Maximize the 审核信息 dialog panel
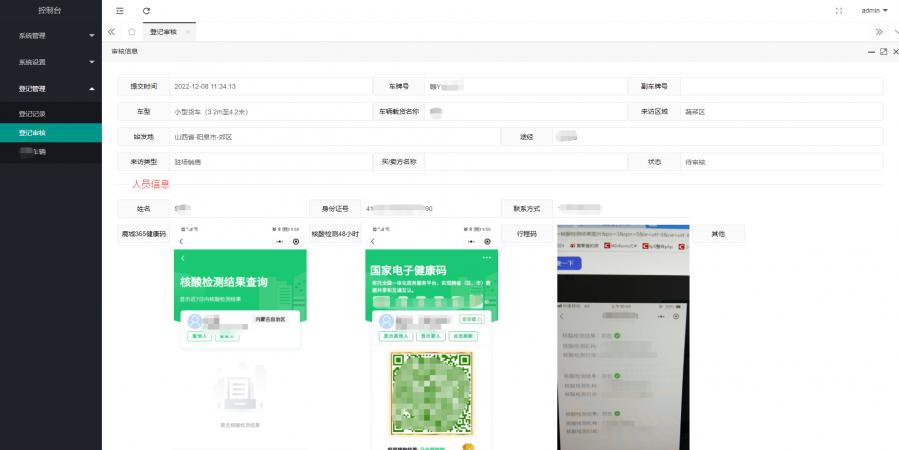Screen dimensions: 899x450 pos(883,51)
